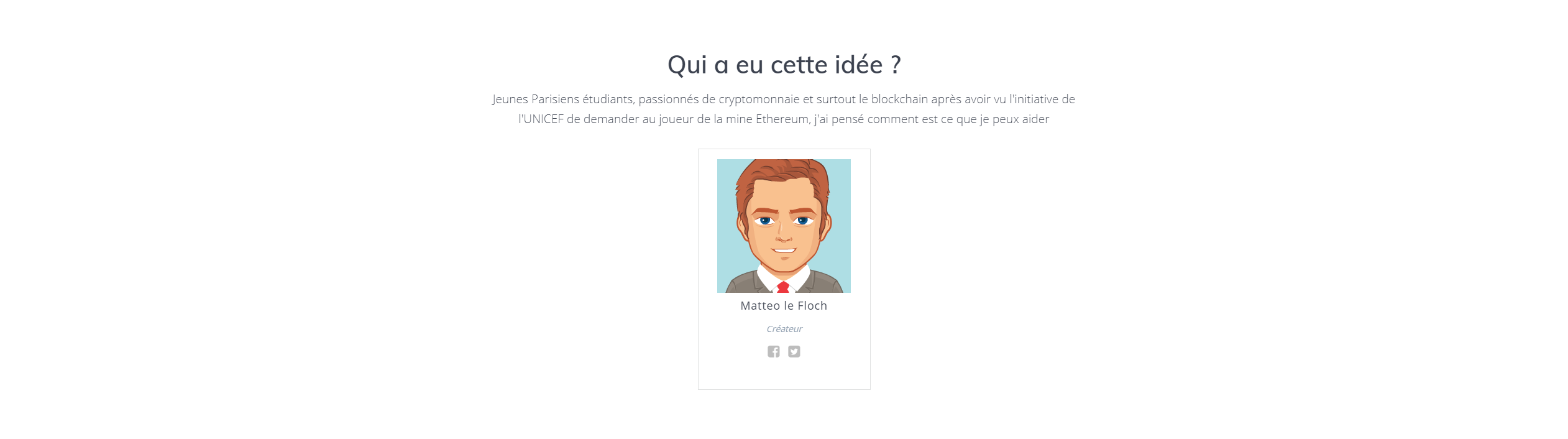Click the word blockchain in the description

pyautogui.click(x=899, y=99)
